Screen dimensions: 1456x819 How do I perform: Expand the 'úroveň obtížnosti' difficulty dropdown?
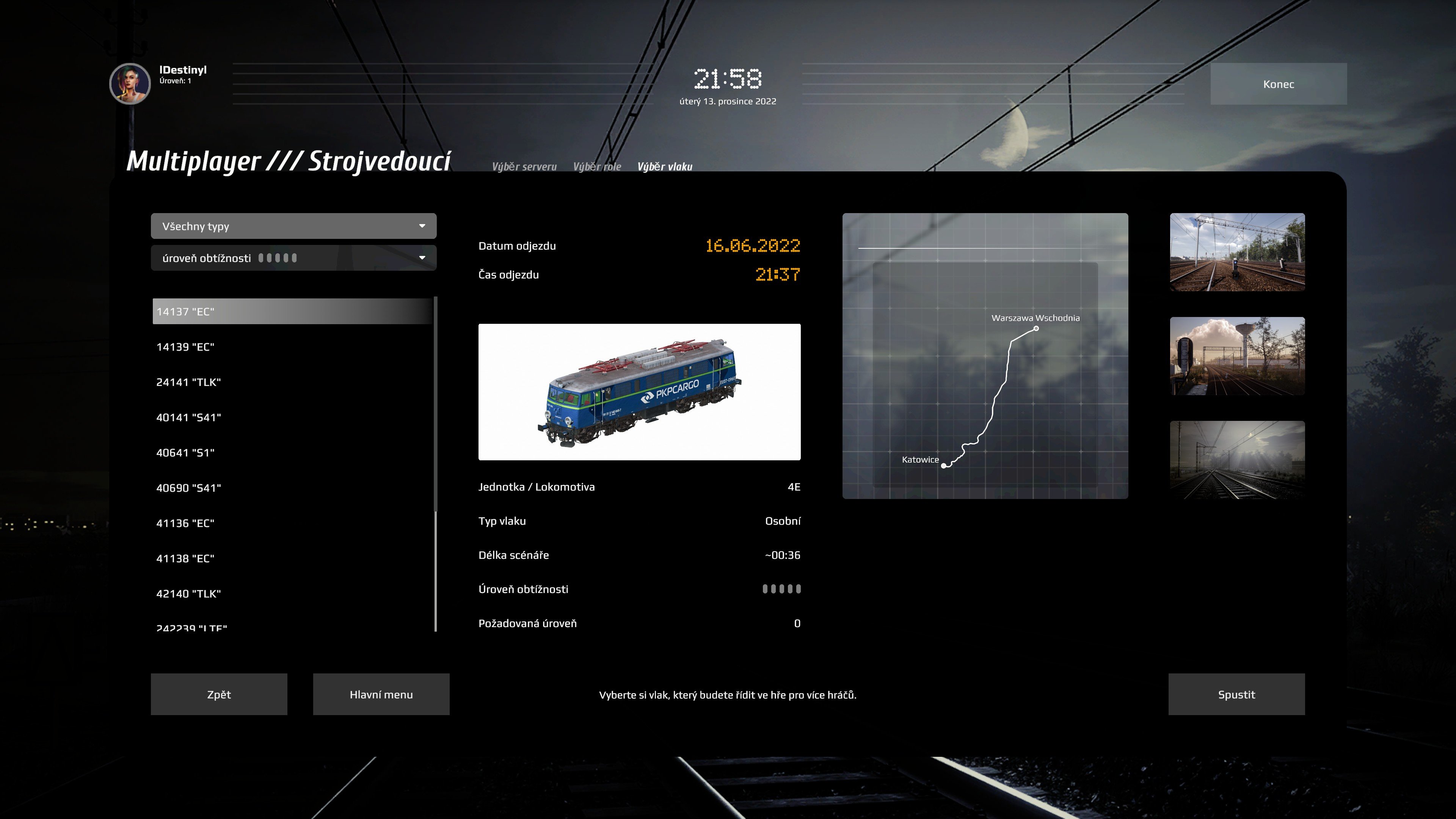tap(293, 258)
